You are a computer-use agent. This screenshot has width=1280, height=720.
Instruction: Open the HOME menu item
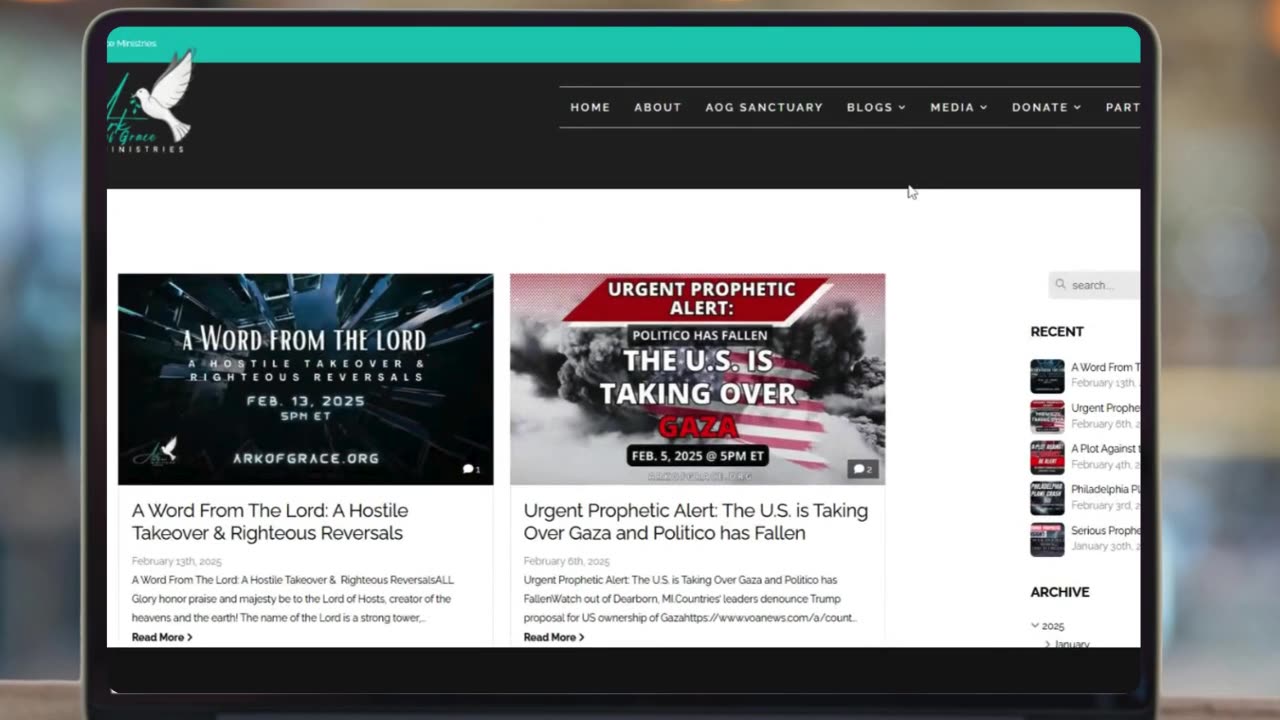[x=590, y=107]
